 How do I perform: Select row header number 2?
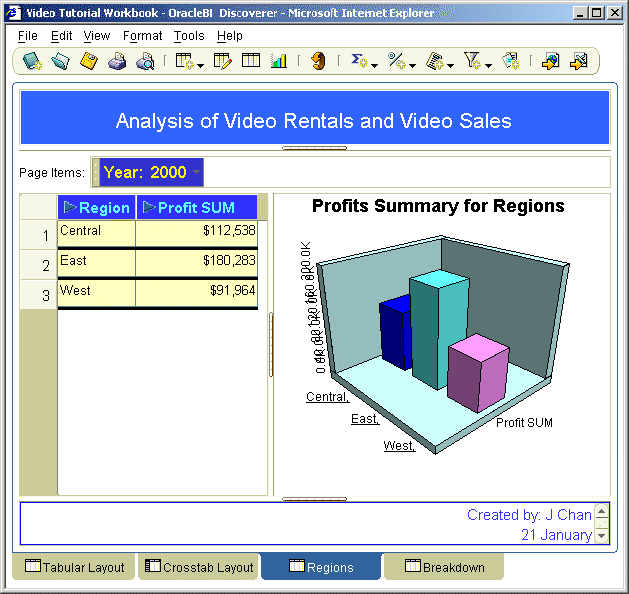39,265
